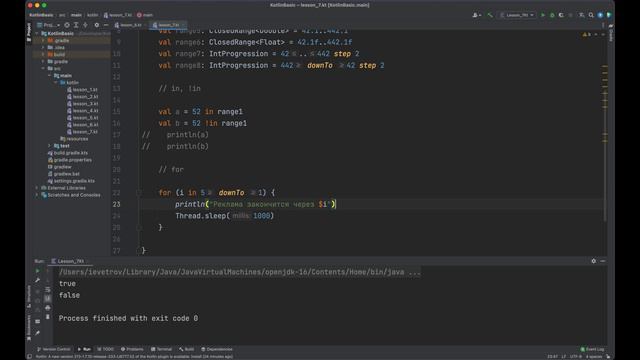640x360 pixels.
Task: Open Search Everywhere magnifier icon
Action: tap(591, 15)
